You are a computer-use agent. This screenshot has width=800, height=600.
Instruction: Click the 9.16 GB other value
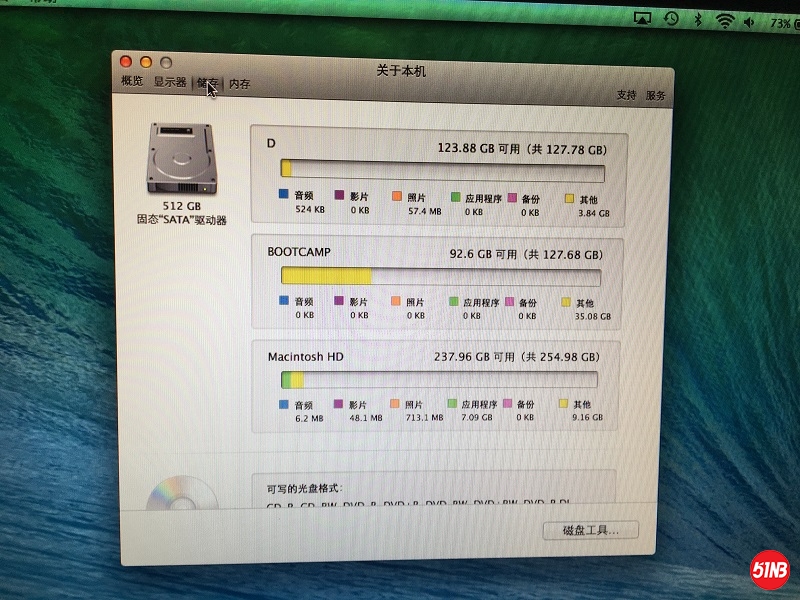587,417
